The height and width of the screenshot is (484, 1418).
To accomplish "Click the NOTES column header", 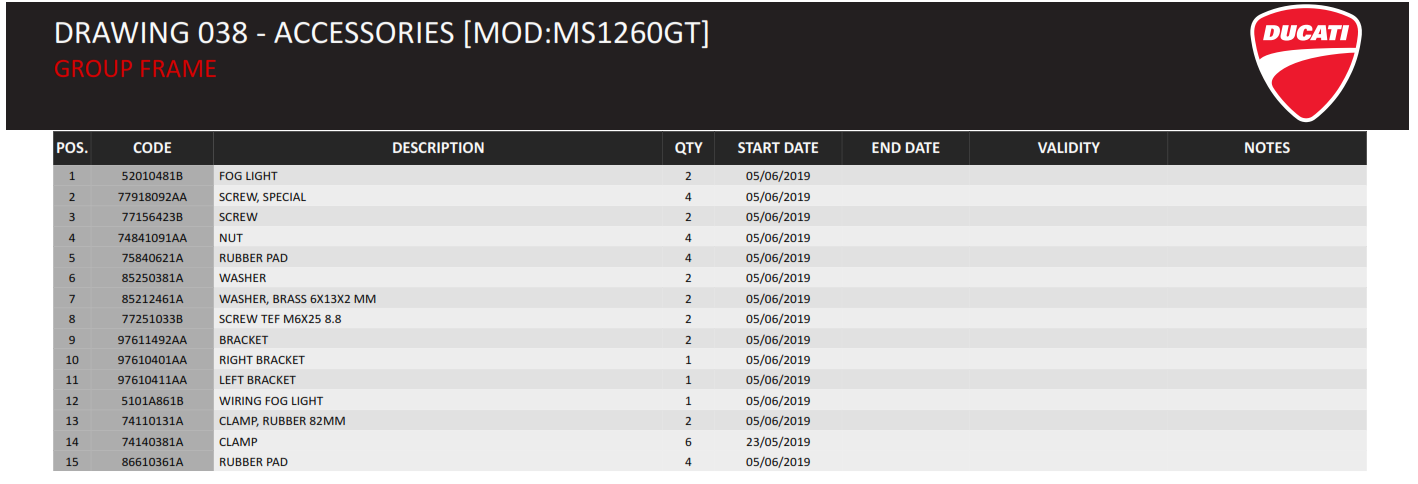I will tap(1266, 148).
